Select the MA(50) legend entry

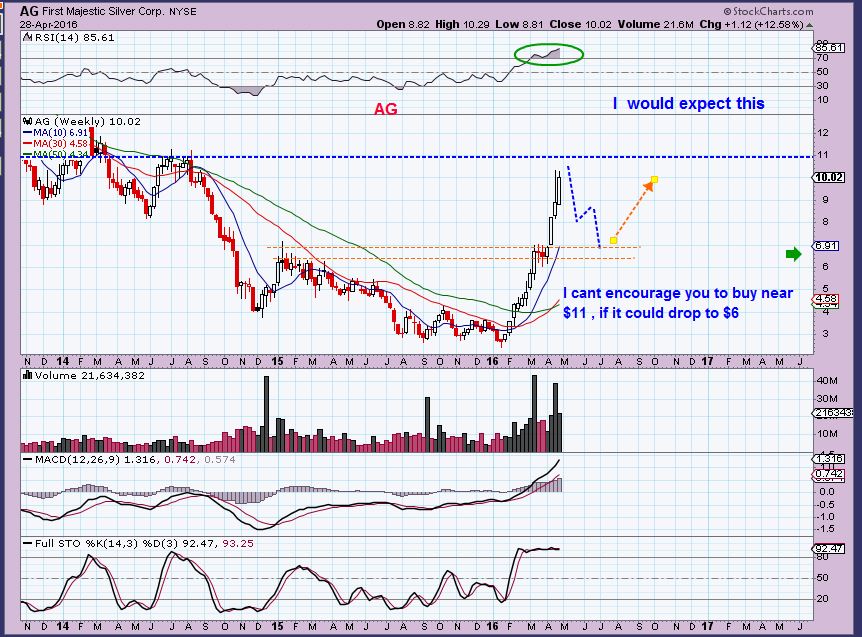[x=56, y=154]
